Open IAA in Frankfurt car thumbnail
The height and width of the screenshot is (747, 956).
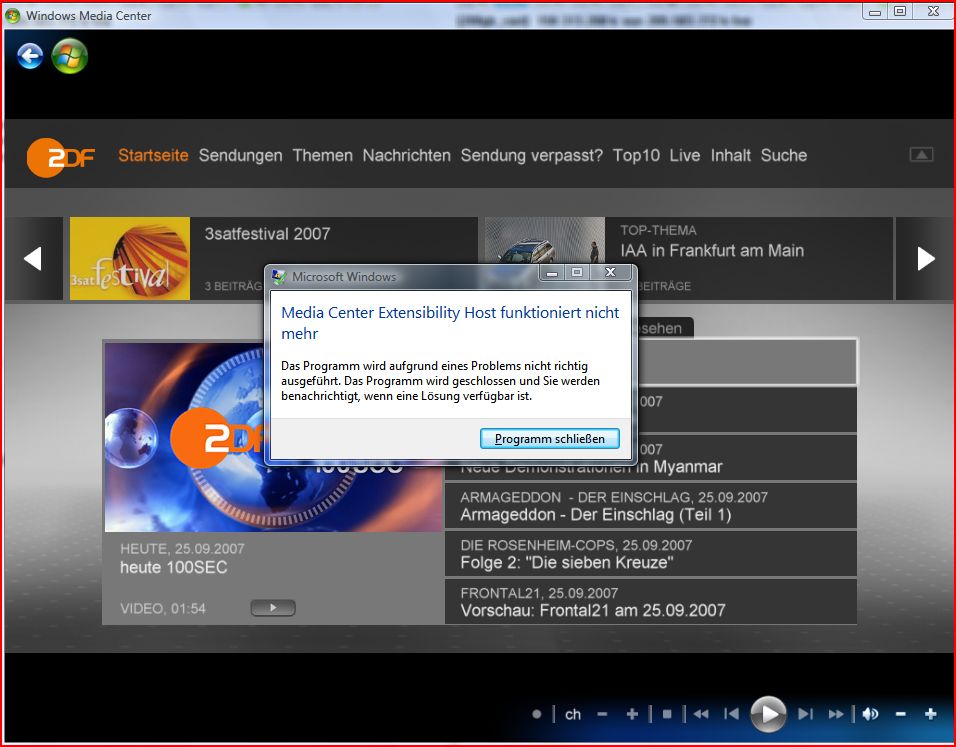click(x=544, y=241)
